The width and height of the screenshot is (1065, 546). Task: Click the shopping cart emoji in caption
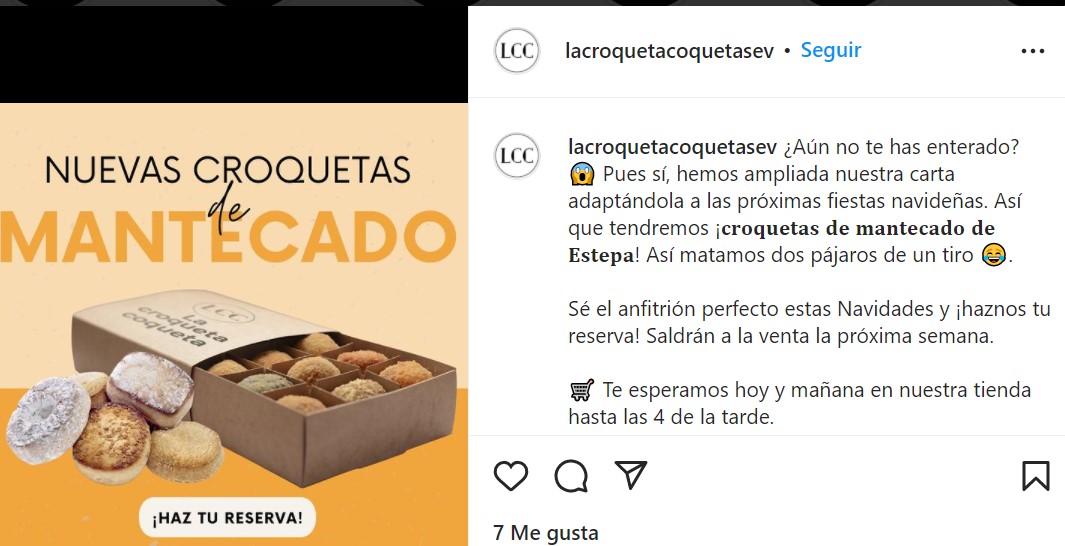click(582, 390)
